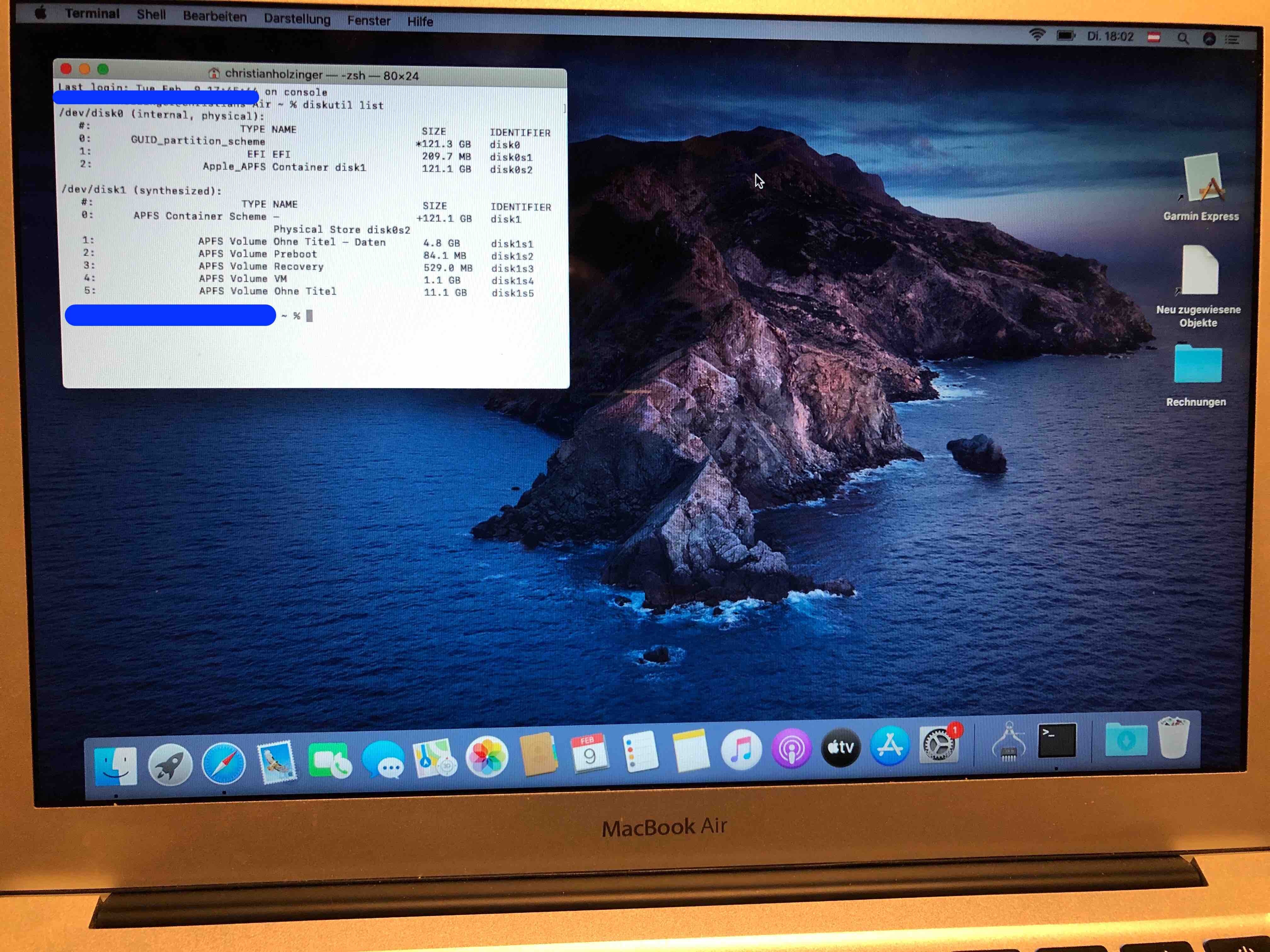This screenshot has height=952, width=1270.
Task: Open the Bearbeiten menu
Action: coord(215,17)
